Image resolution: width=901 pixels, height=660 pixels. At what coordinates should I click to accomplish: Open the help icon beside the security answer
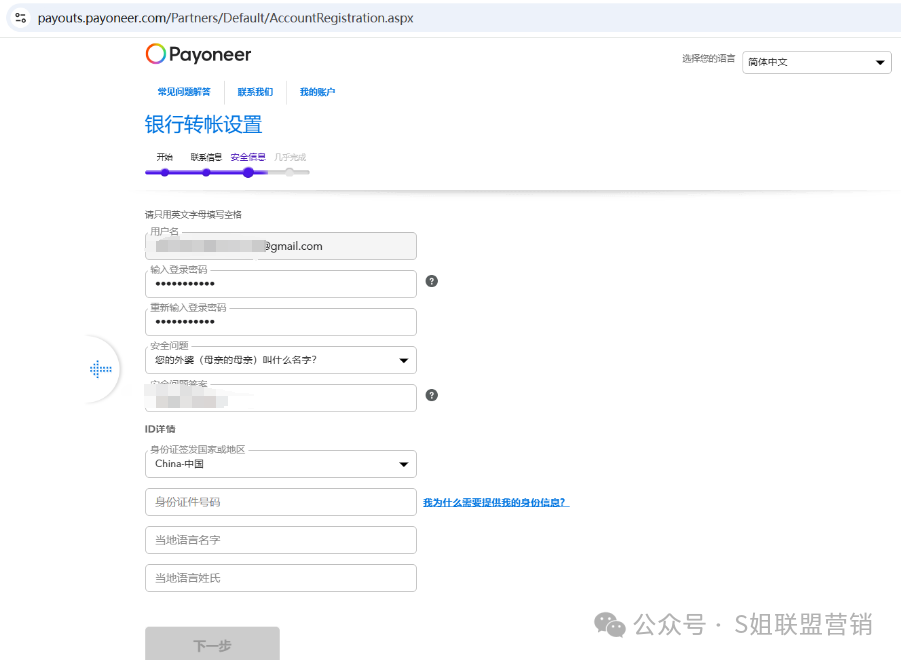coord(432,395)
